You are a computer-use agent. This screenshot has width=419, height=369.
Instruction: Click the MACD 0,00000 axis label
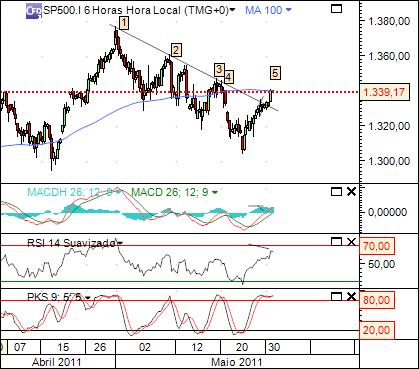coord(388,212)
